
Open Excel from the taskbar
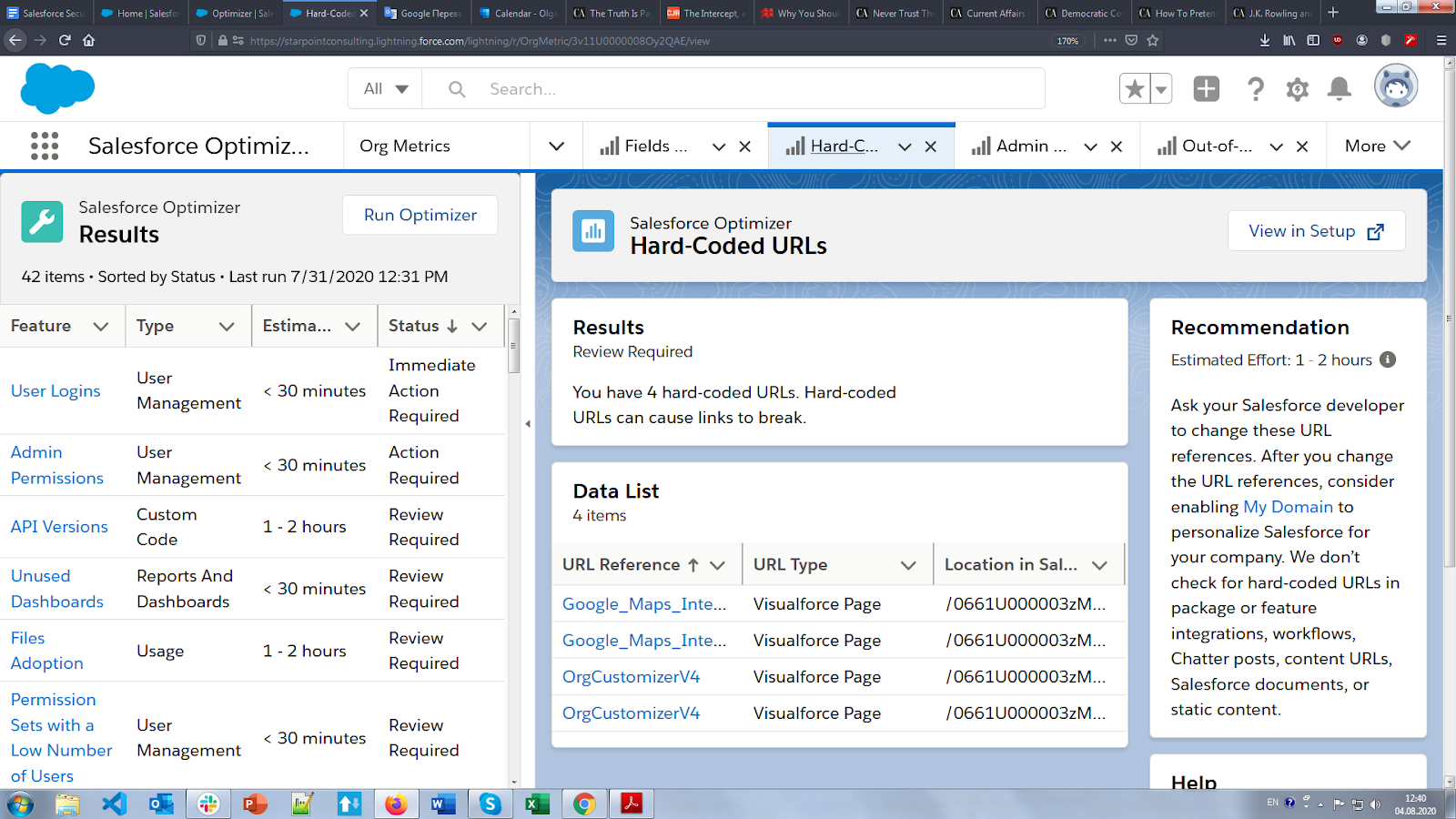tap(537, 804)
